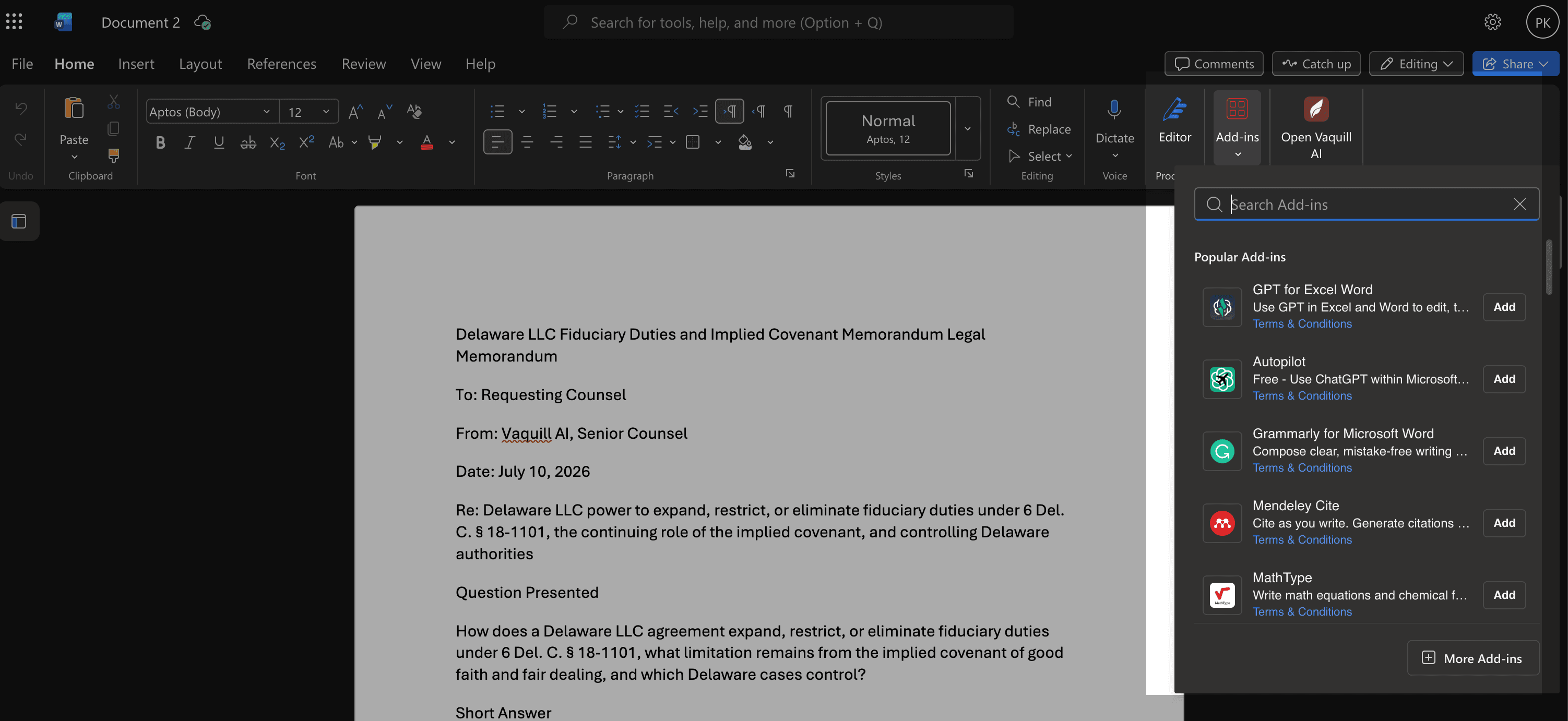Apply subscript formatting
Screen dimensions: 1568x721
[277, 142]
